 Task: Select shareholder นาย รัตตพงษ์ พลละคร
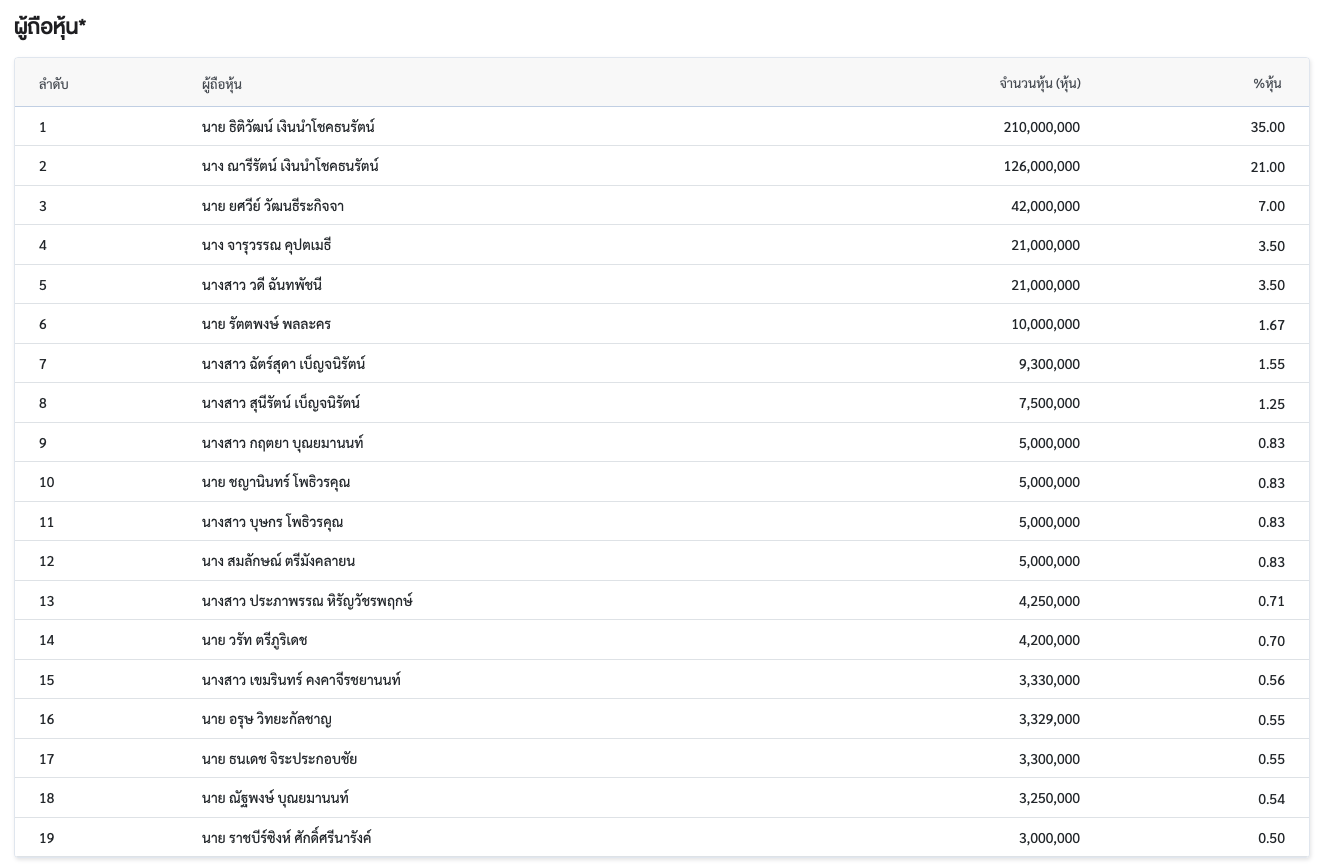point(266,324)
